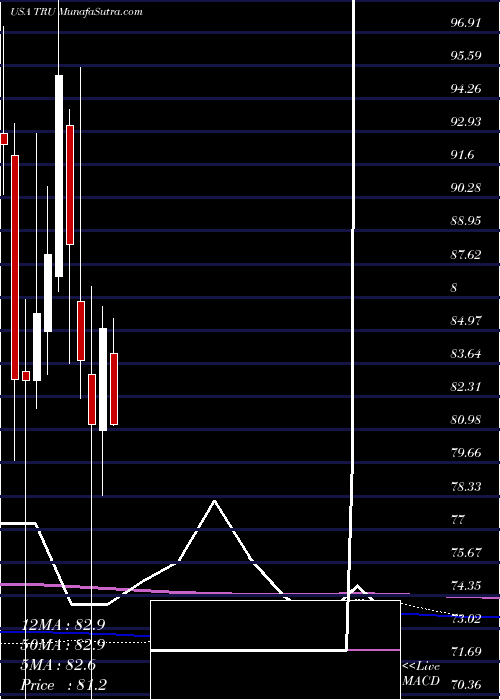Select the 90.28 price level

(466, 188)
